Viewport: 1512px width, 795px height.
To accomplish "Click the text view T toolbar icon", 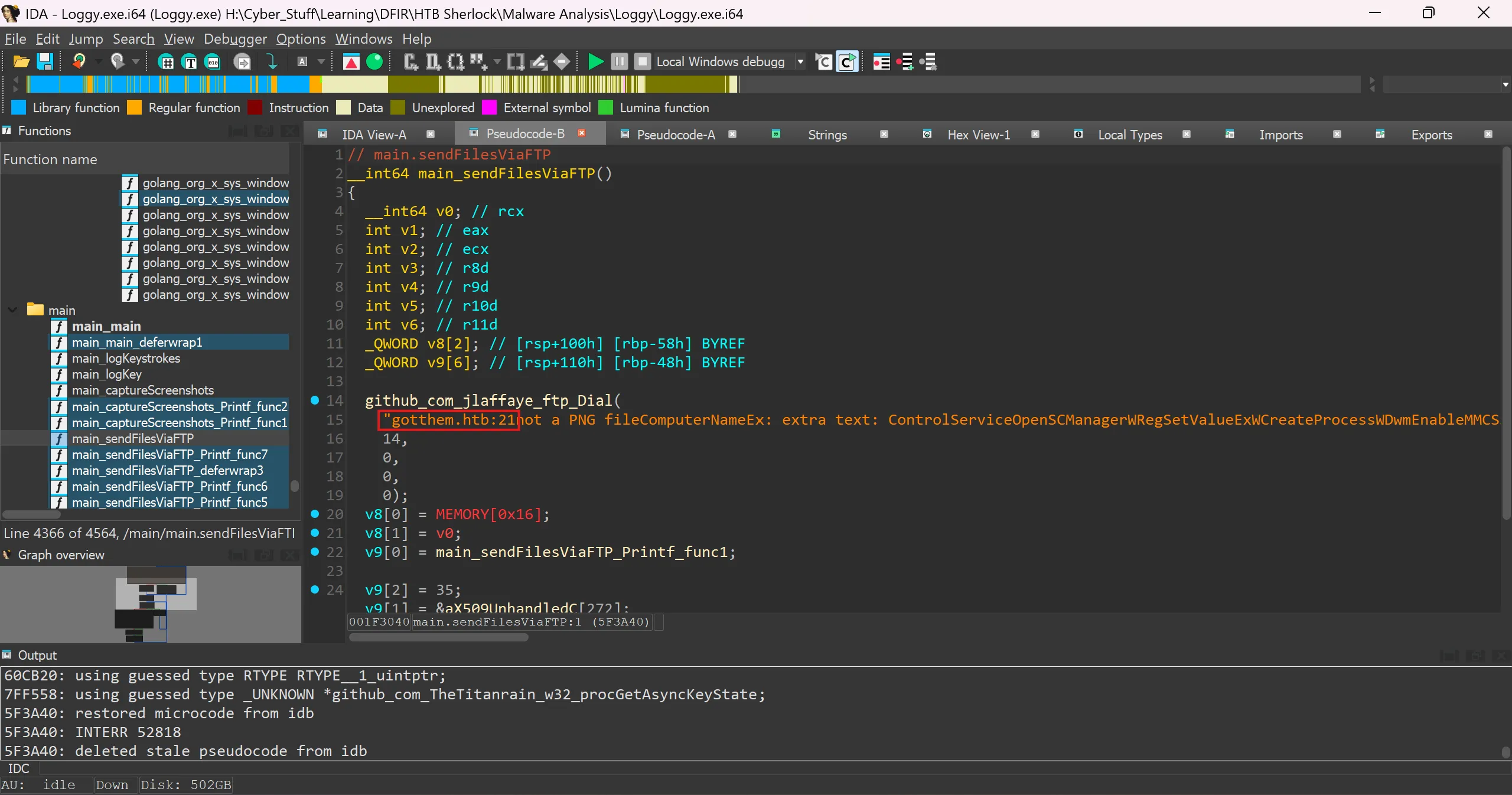I will (190, 61).
